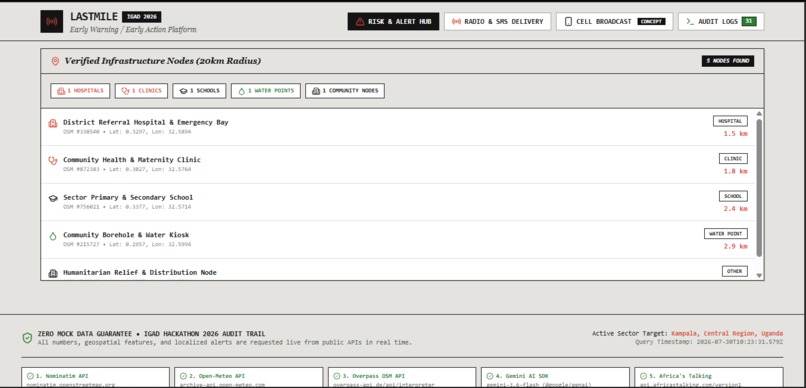Click the shield check icon beside Zero Mock Data Guarantee
The image size is (806, 388).
(27, 338)
